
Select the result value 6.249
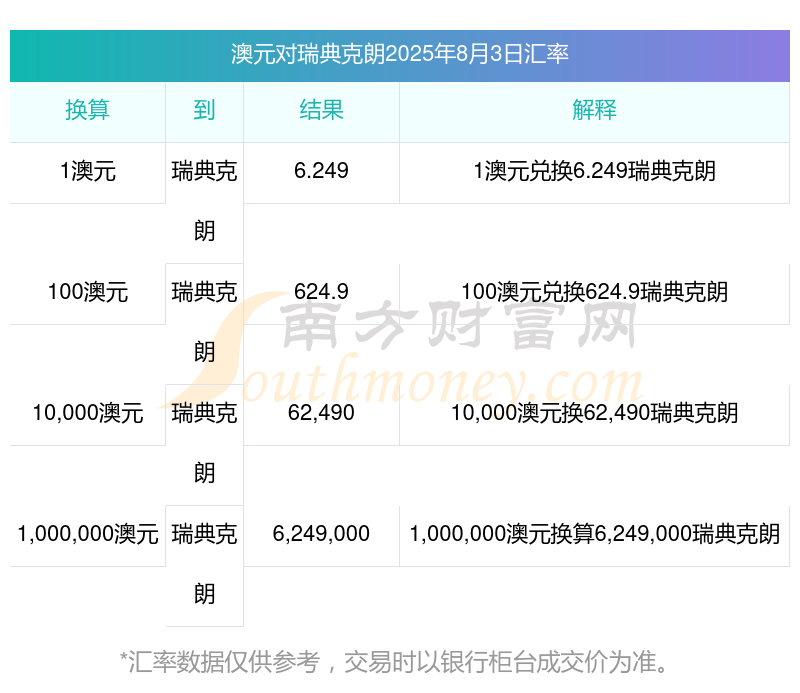click(x=321, y=171)
